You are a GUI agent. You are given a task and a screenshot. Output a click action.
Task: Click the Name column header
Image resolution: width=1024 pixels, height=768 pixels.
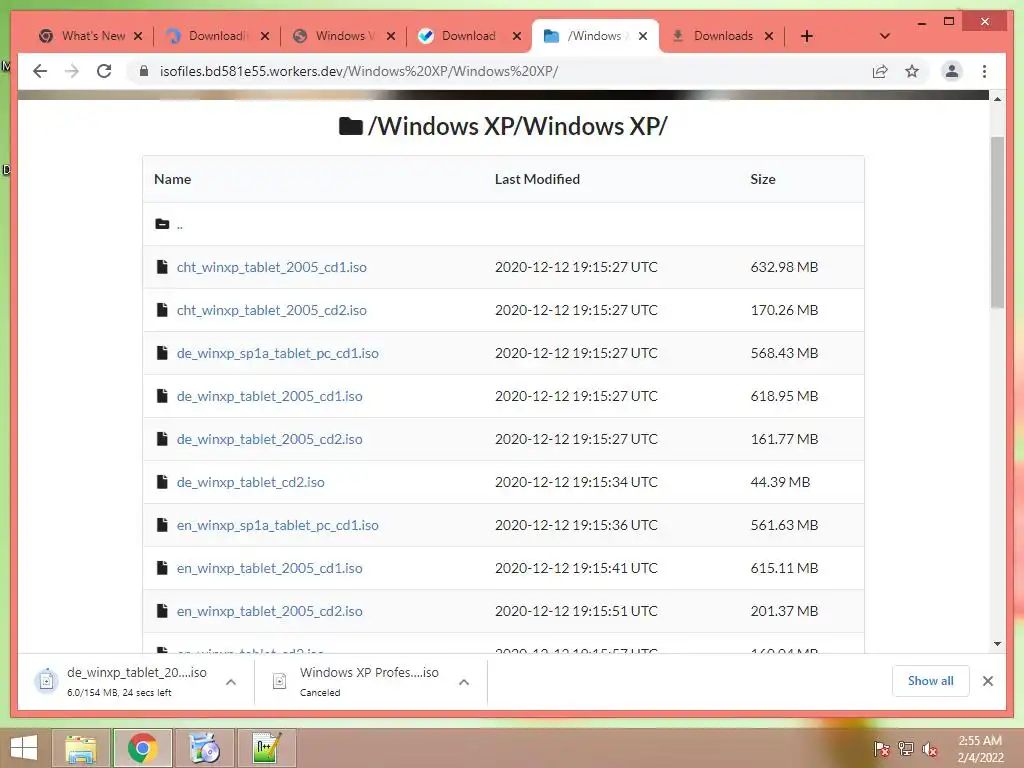(x=172, y=179)
